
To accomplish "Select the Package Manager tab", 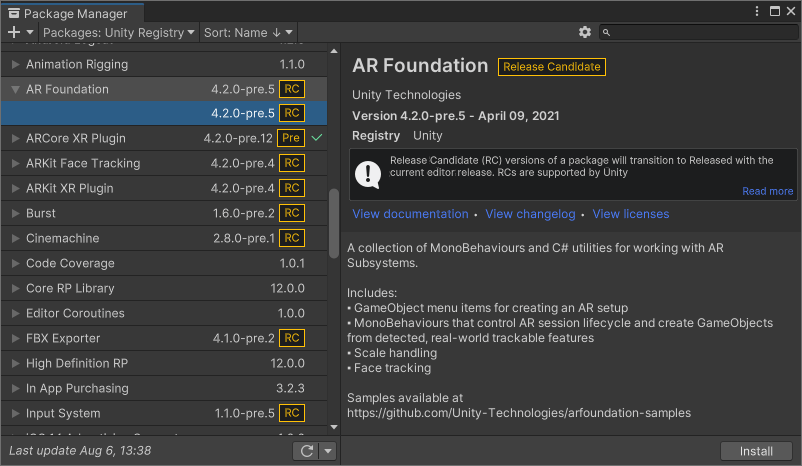I will point(72,13).
